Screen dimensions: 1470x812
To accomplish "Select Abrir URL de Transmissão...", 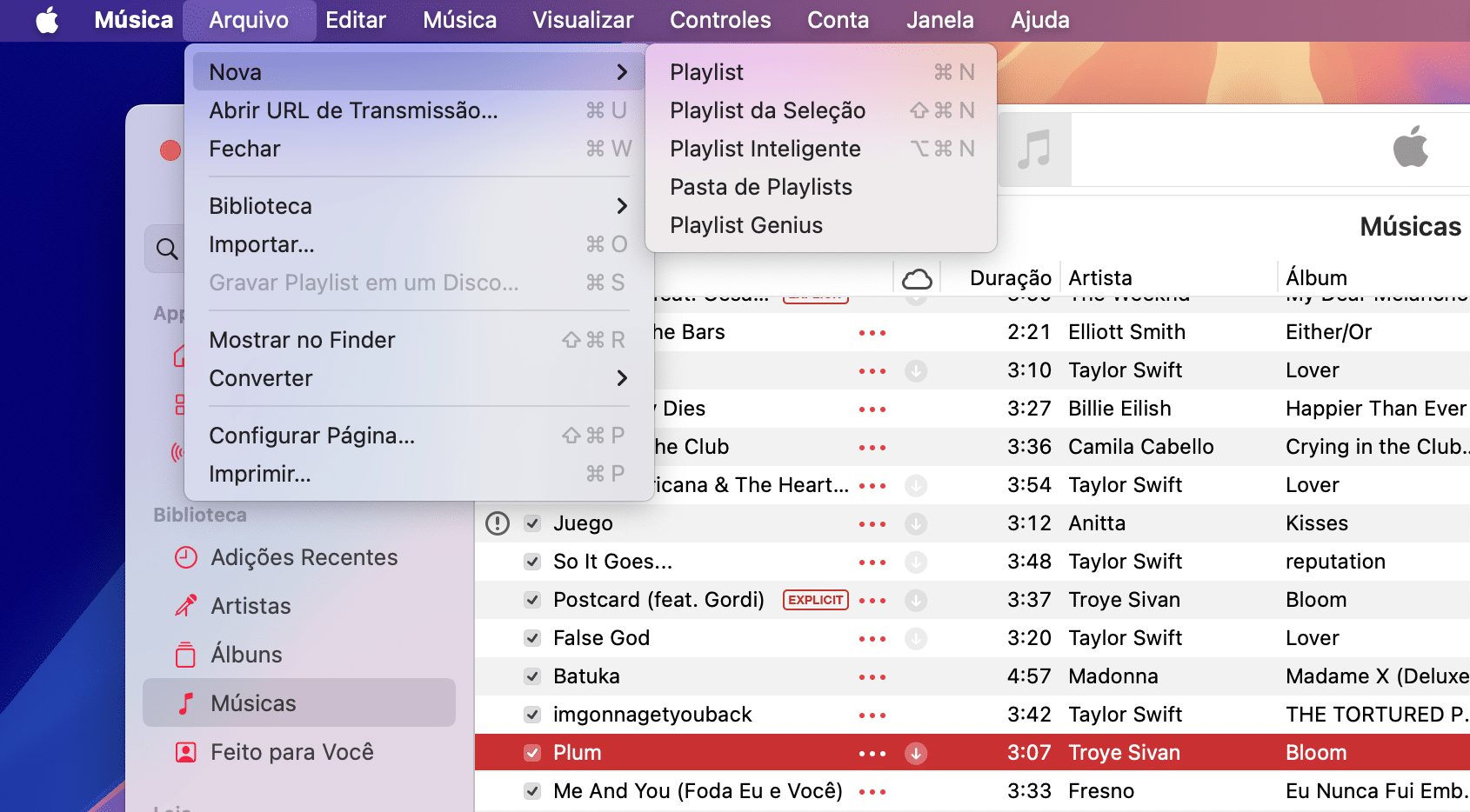I will (418, 110).
